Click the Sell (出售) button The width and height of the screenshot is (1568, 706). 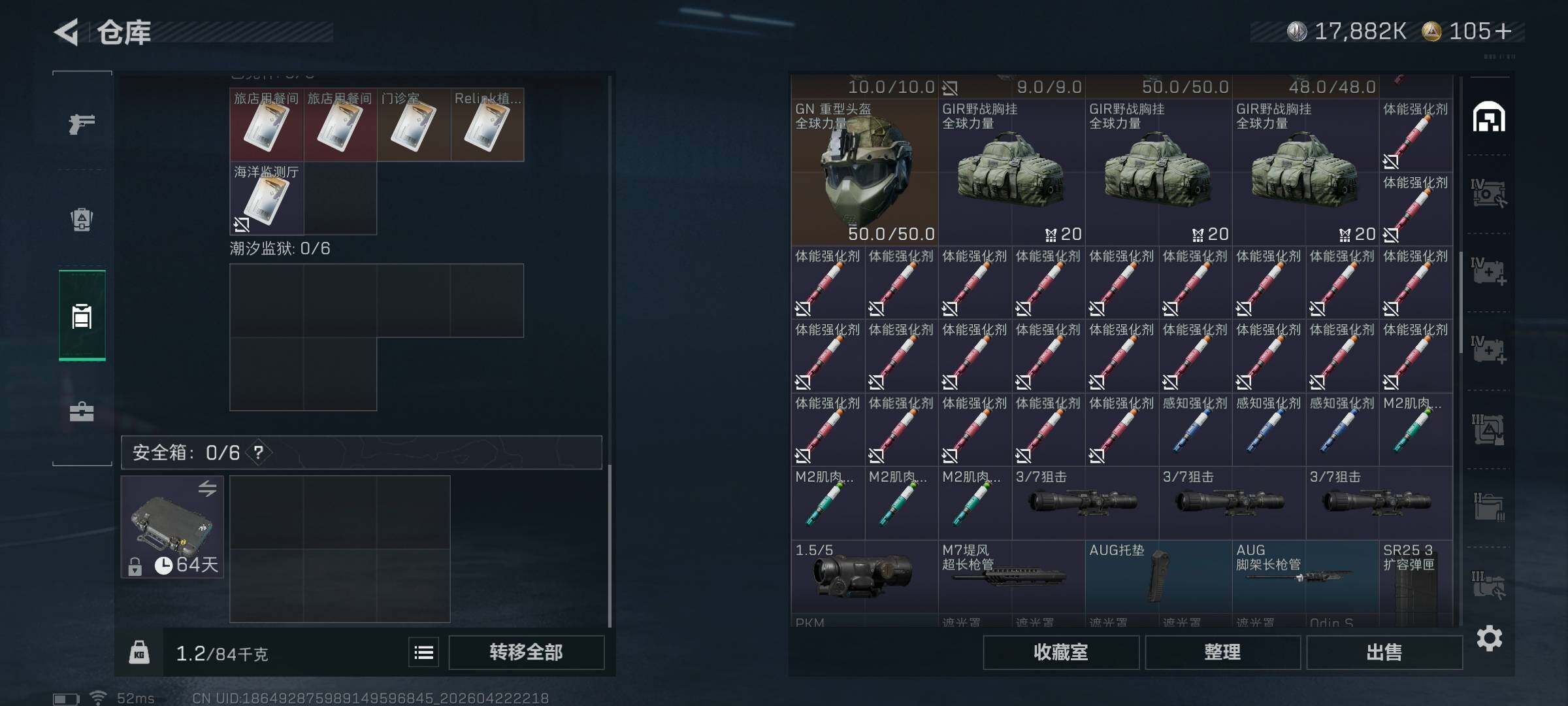pyautogui.click(x=1384, y=652)
